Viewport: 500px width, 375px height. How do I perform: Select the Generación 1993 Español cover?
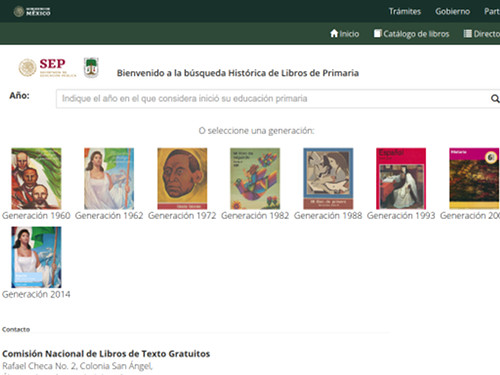click(x=401, y=179)
